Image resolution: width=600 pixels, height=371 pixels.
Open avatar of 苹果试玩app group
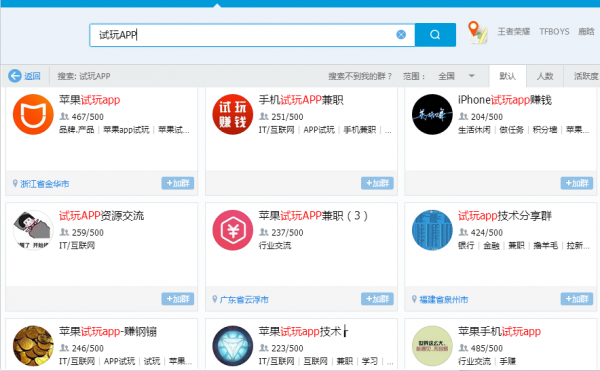33,114
